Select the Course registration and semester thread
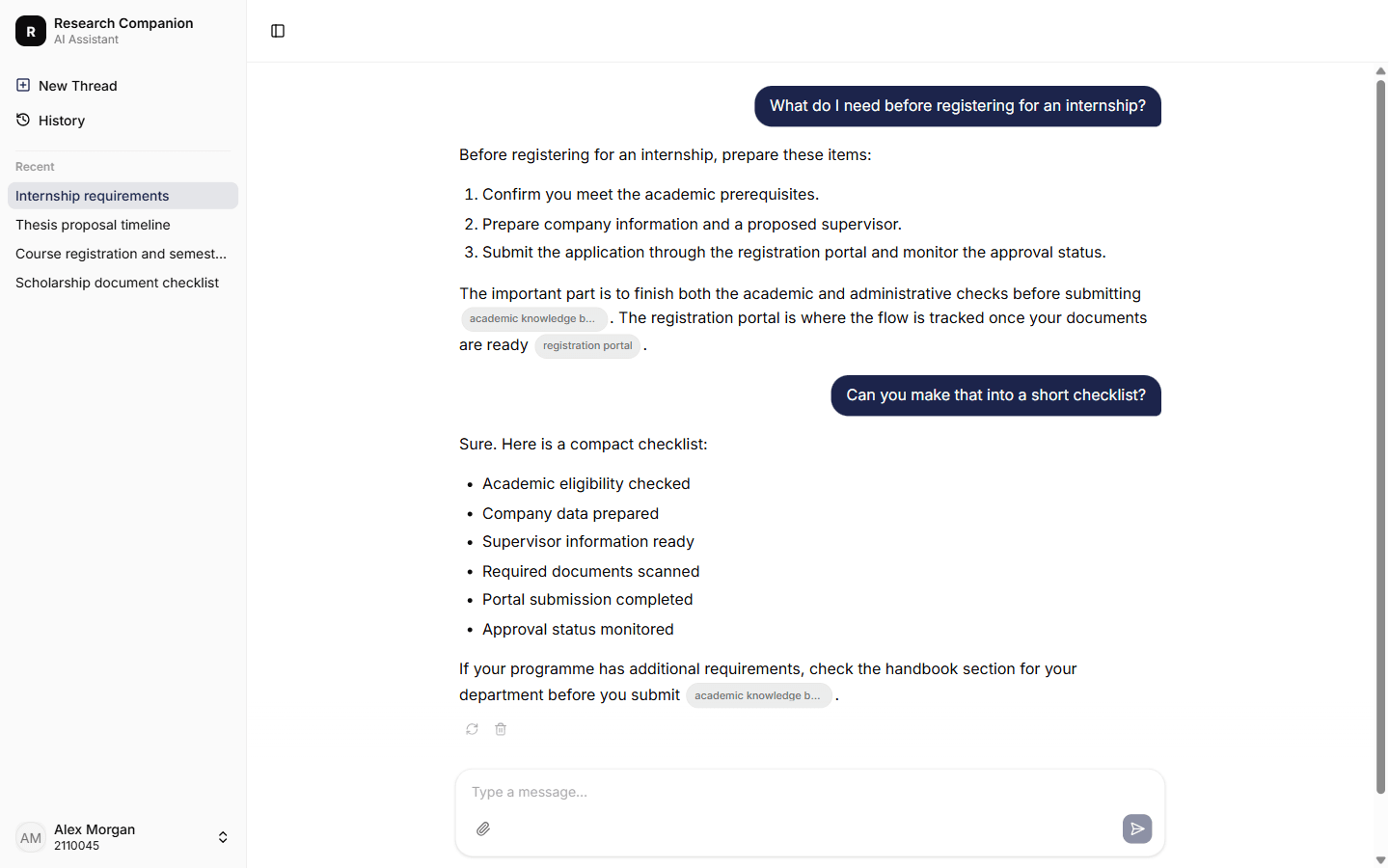Screen dimensions: 1389x868 [123, 254]
